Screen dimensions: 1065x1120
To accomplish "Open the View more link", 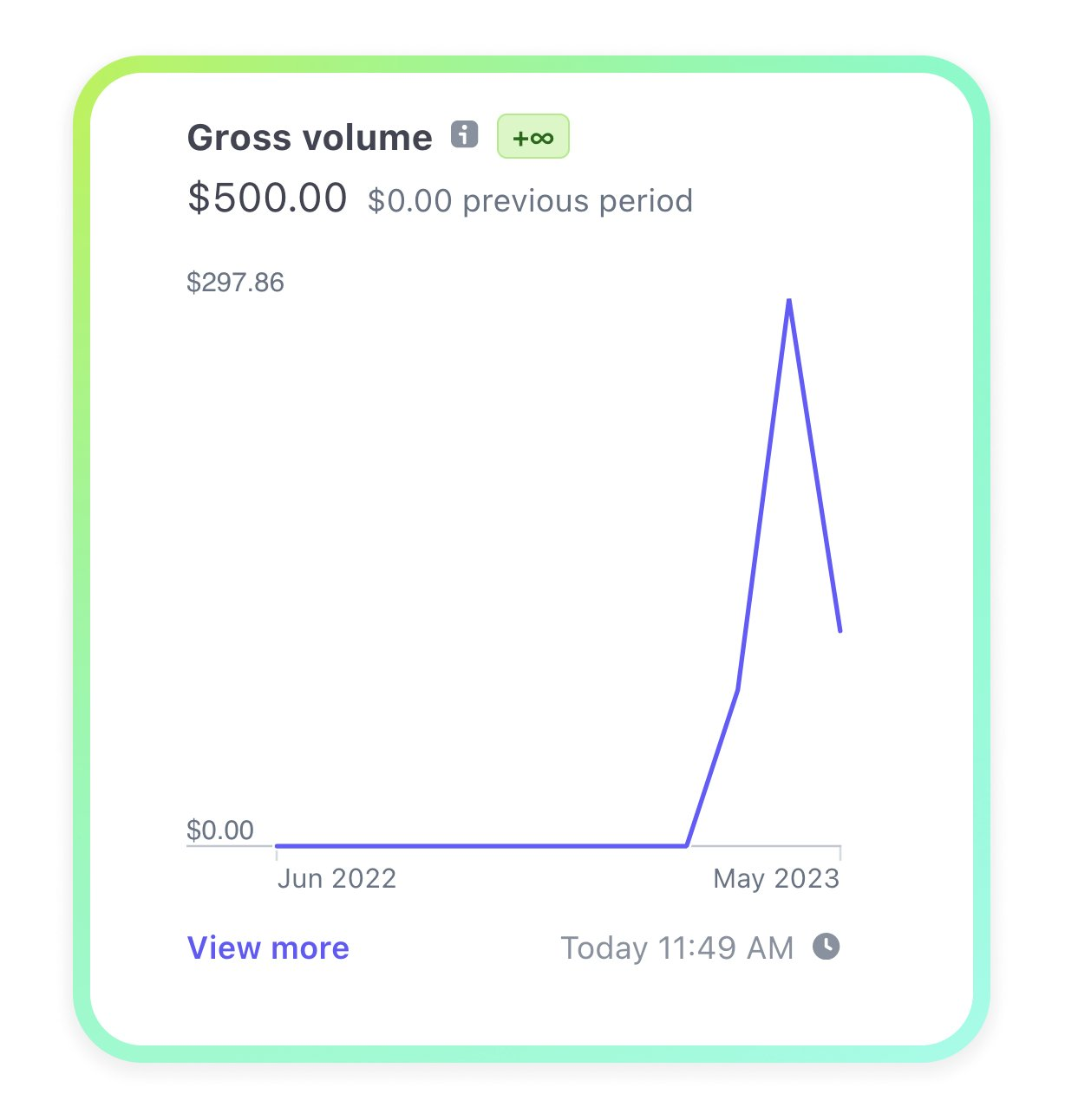I will tap(268, 947).
